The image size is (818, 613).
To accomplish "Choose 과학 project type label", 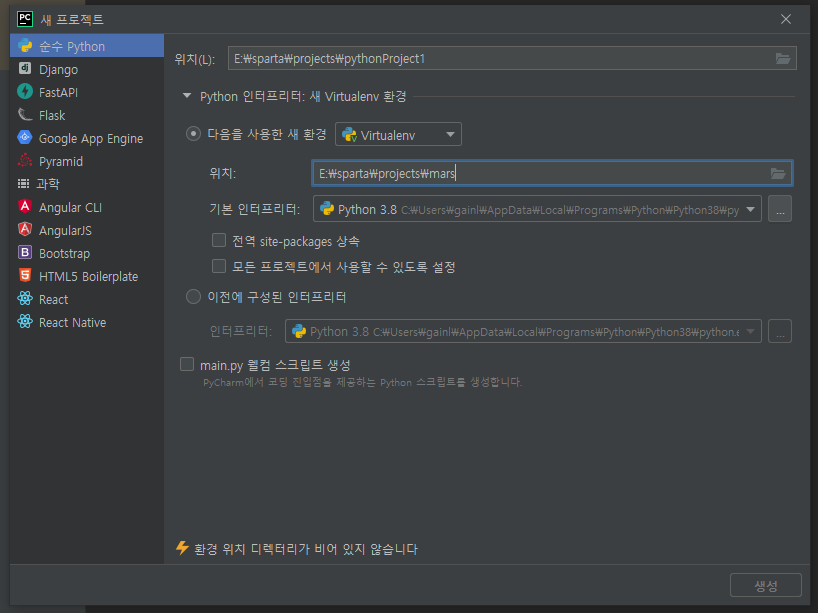I will point(48,184).
